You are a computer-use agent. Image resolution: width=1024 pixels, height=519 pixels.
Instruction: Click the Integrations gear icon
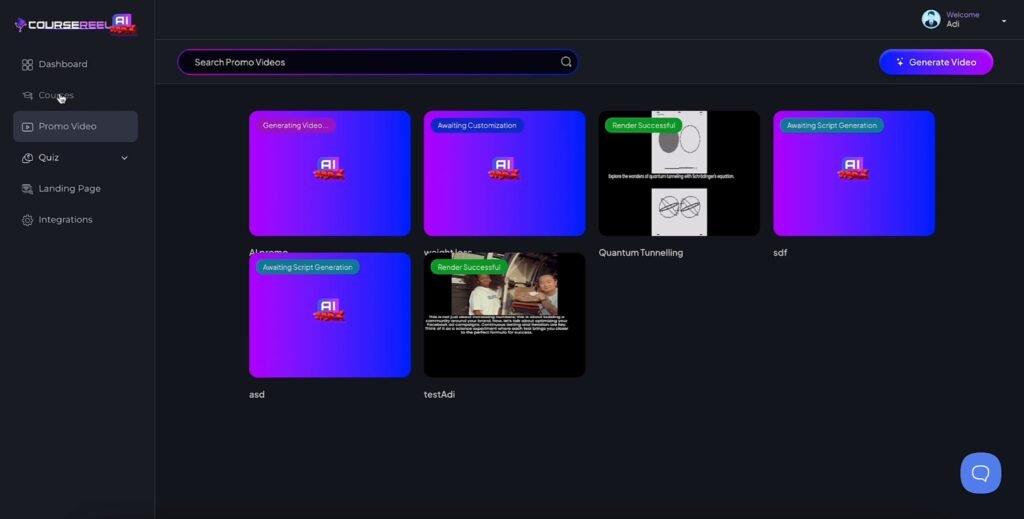27,220
